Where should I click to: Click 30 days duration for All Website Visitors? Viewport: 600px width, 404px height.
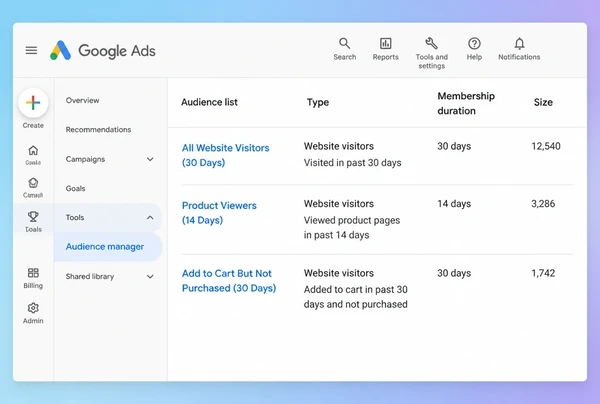[x=454, y=146]
